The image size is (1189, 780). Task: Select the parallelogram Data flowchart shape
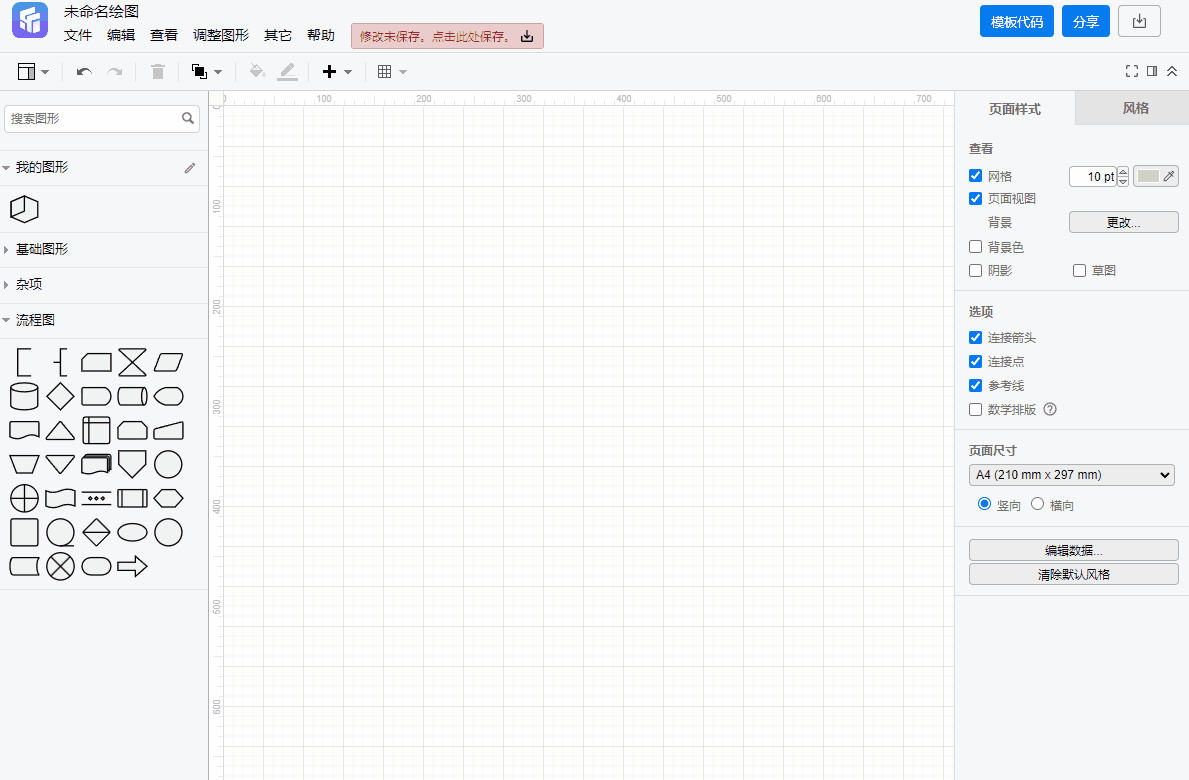tap(168, 362)
